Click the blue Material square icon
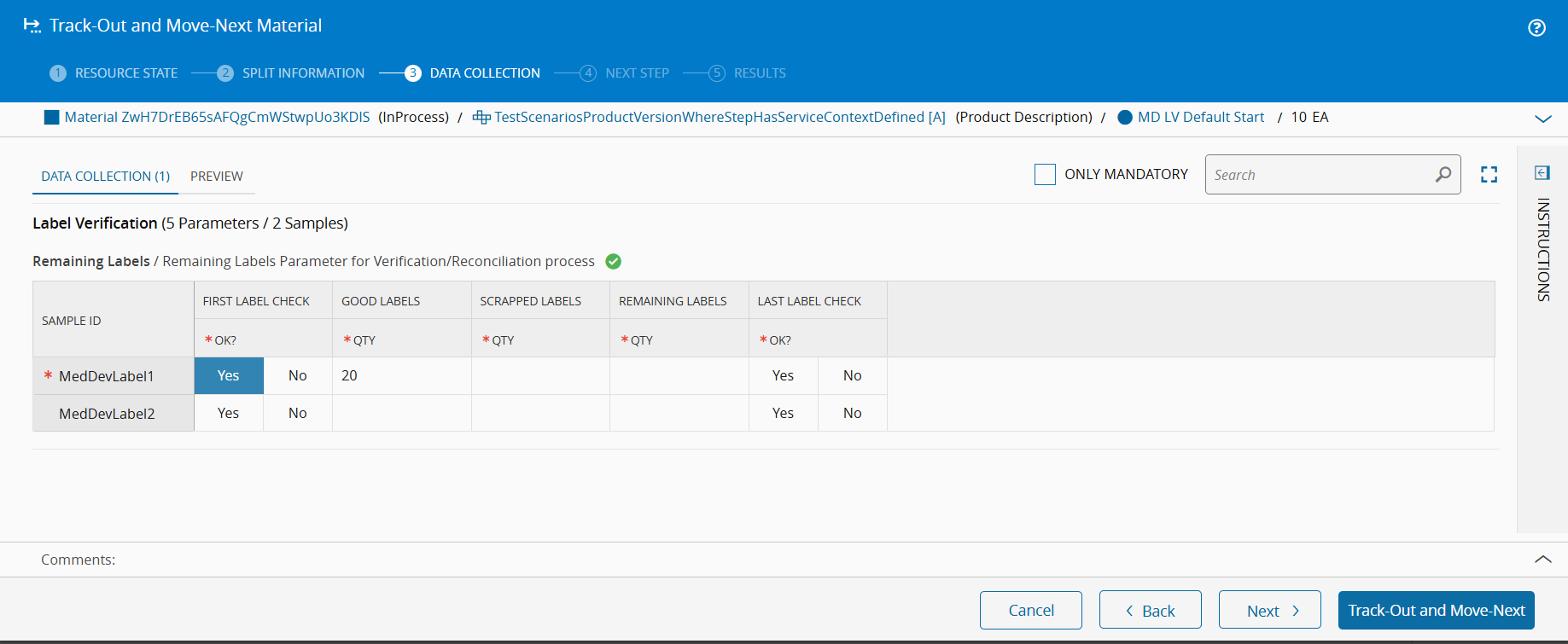 [x=51, y=118]
